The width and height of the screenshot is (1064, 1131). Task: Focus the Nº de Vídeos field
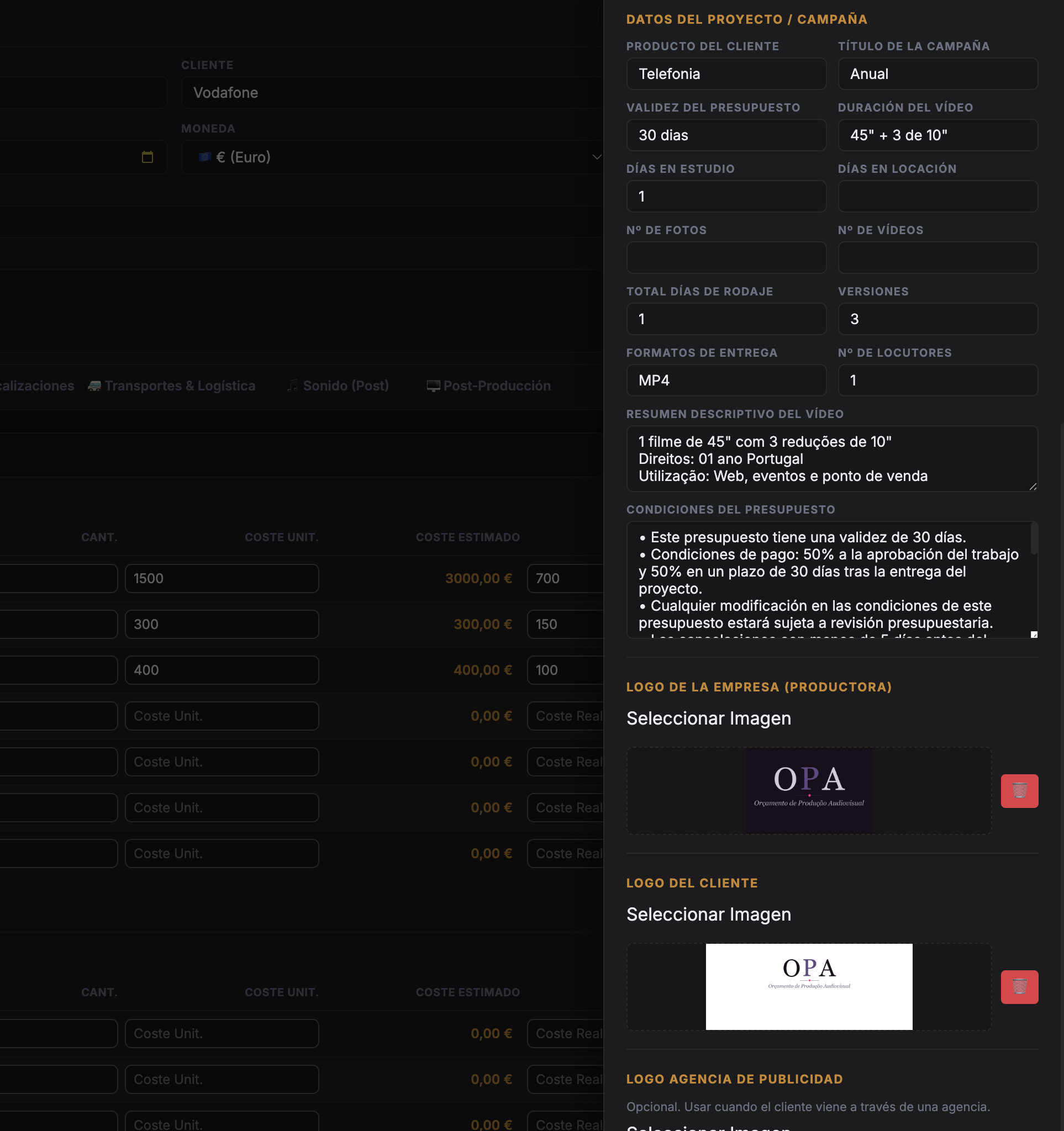click(x=937, y=258)
